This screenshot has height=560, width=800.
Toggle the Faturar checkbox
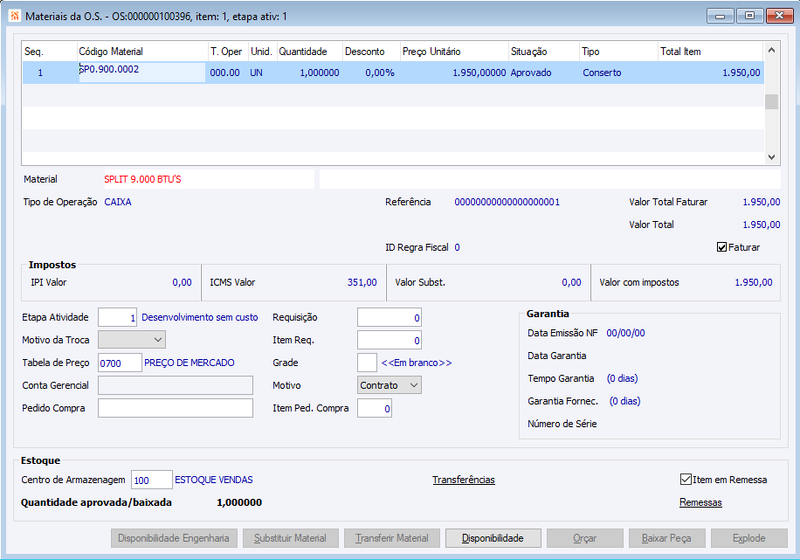pos(721,247)
